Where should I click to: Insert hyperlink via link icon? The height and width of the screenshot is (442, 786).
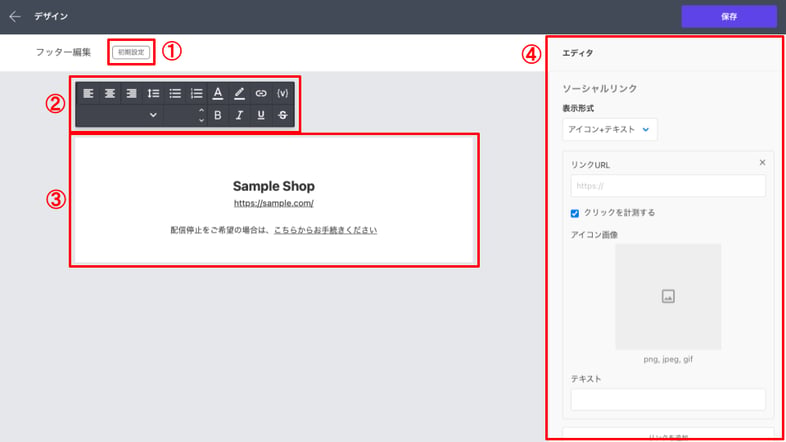pos(261,93)
